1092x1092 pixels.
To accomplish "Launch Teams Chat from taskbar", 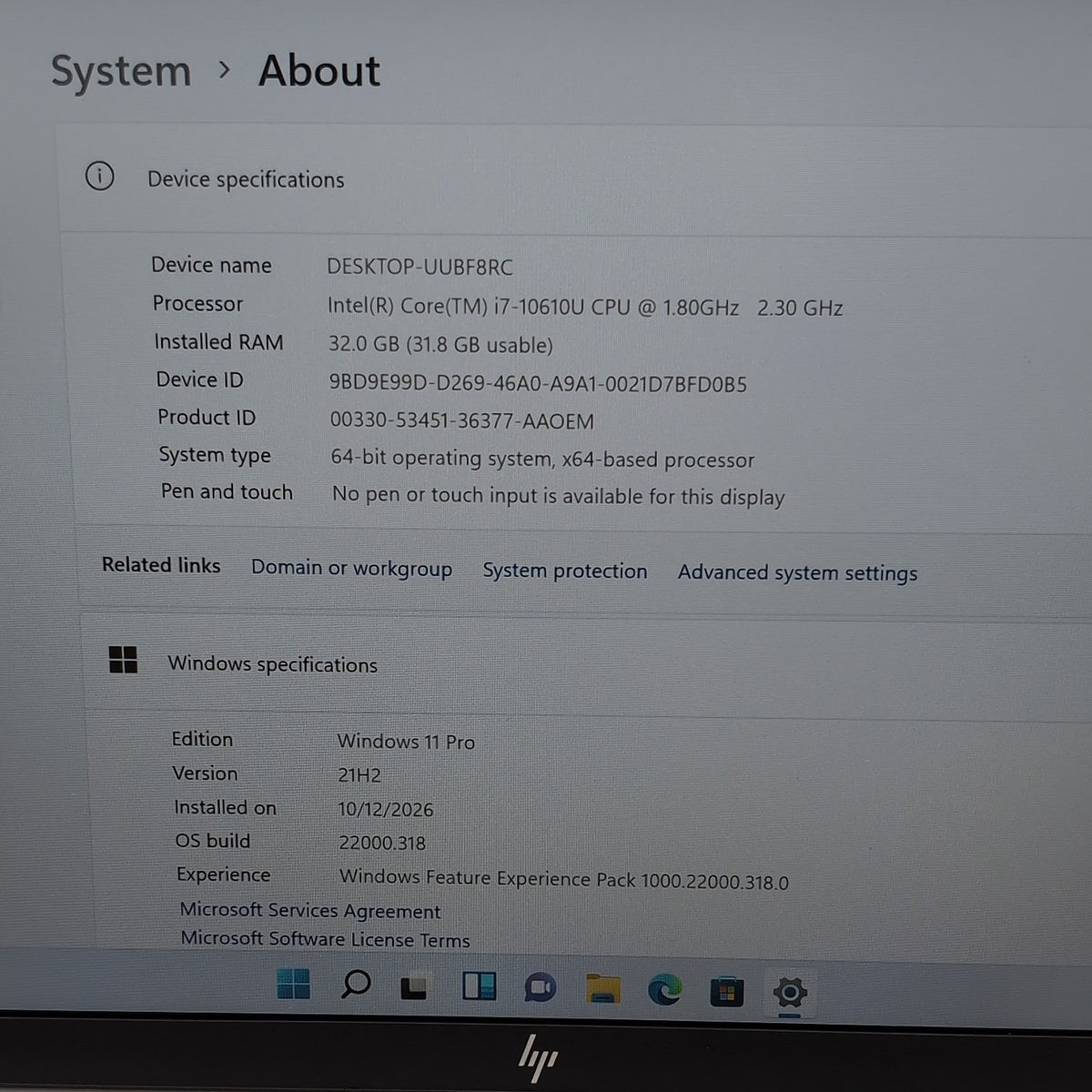I will pyautogui.click(x=540, y=988).
